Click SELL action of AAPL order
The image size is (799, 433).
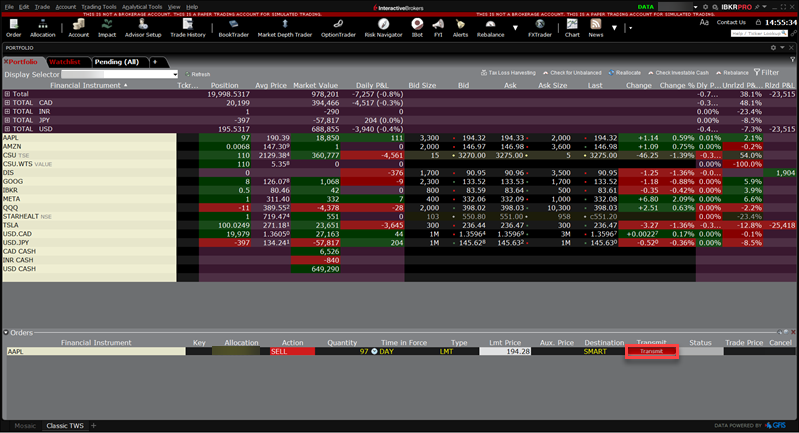[x=292, y=351]
